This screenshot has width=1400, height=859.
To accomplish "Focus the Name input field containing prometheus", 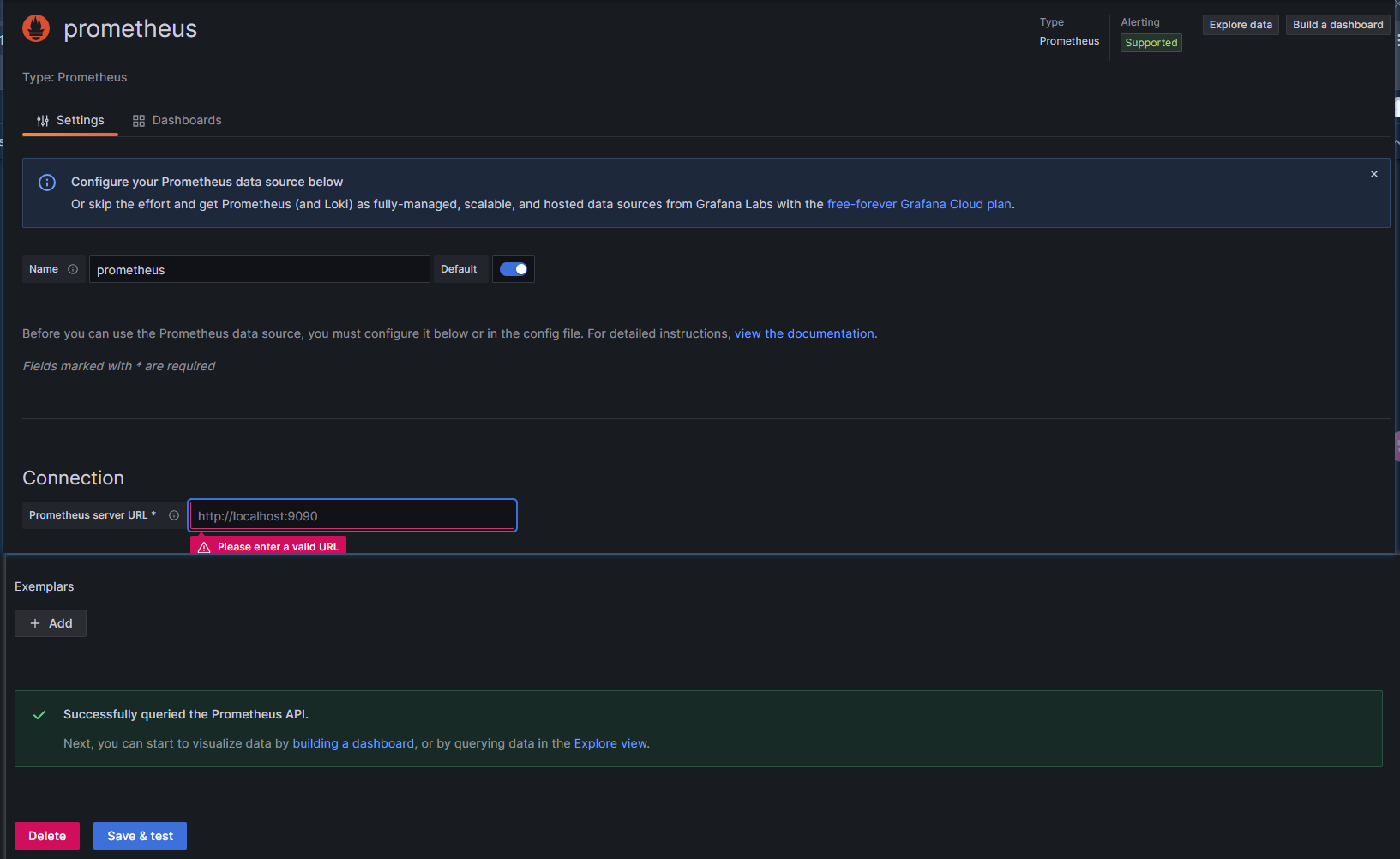I will (x=259, y=269).
